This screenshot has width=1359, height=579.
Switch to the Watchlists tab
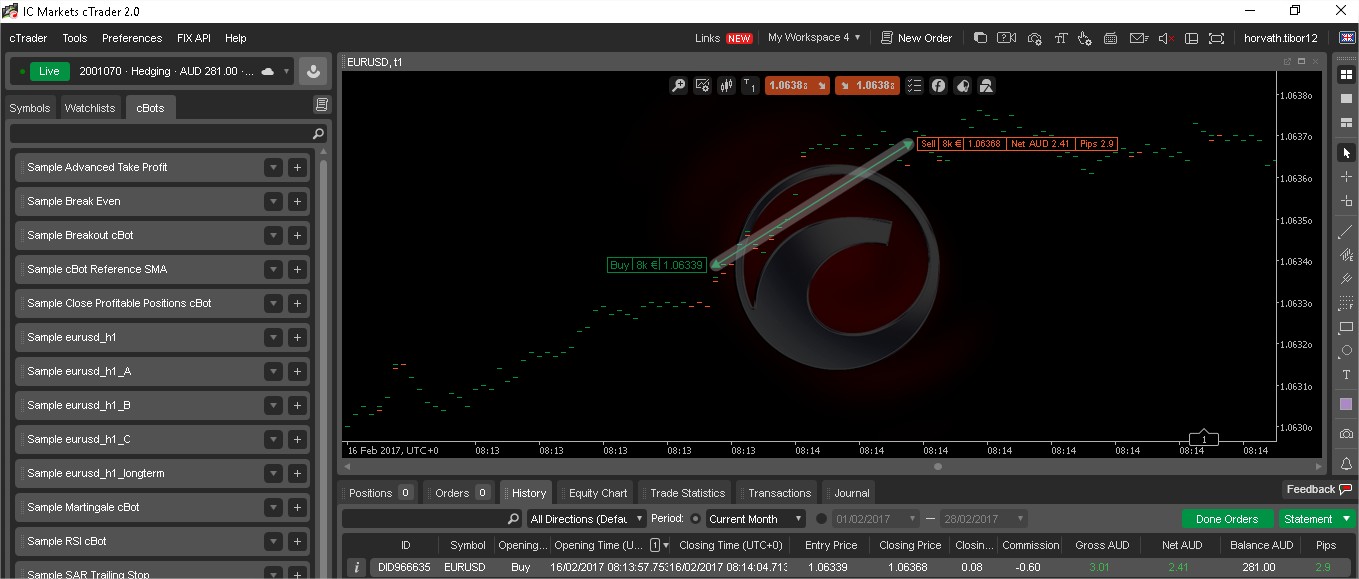click(90, 108)
